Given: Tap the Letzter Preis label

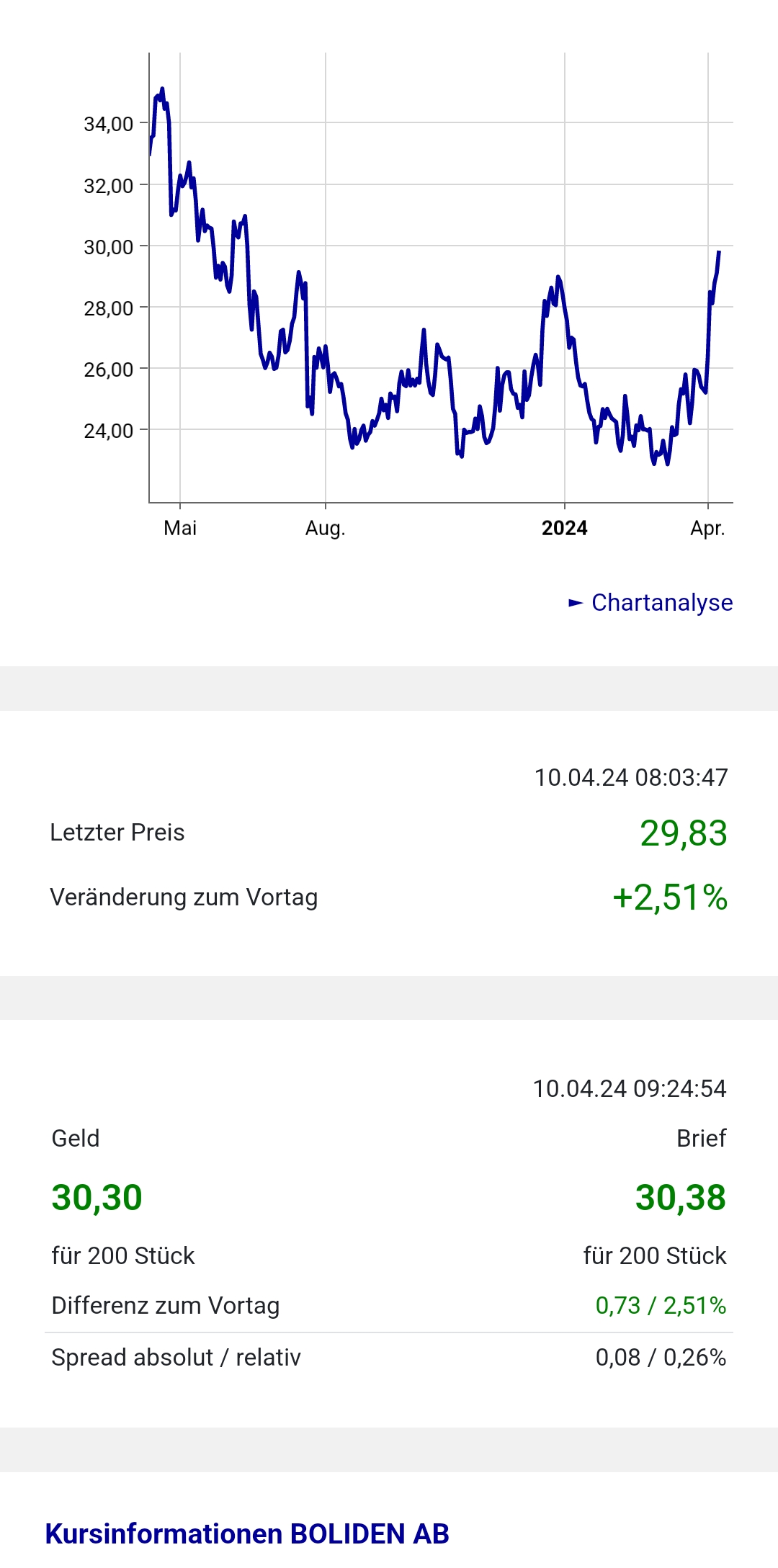Looking at the screenshot, I should click(117, 833).
